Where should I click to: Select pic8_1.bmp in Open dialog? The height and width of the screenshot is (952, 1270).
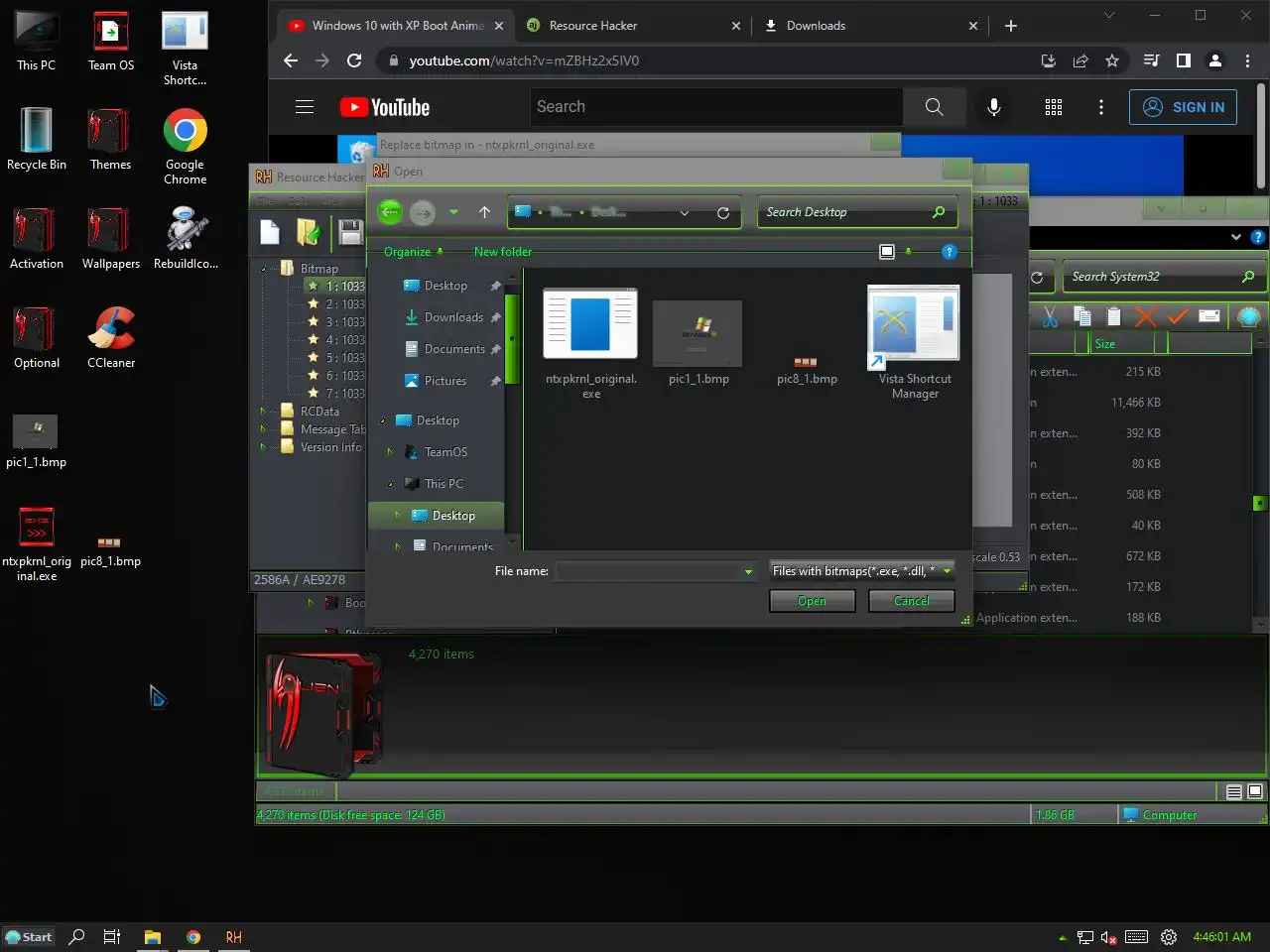pos(807,370)
